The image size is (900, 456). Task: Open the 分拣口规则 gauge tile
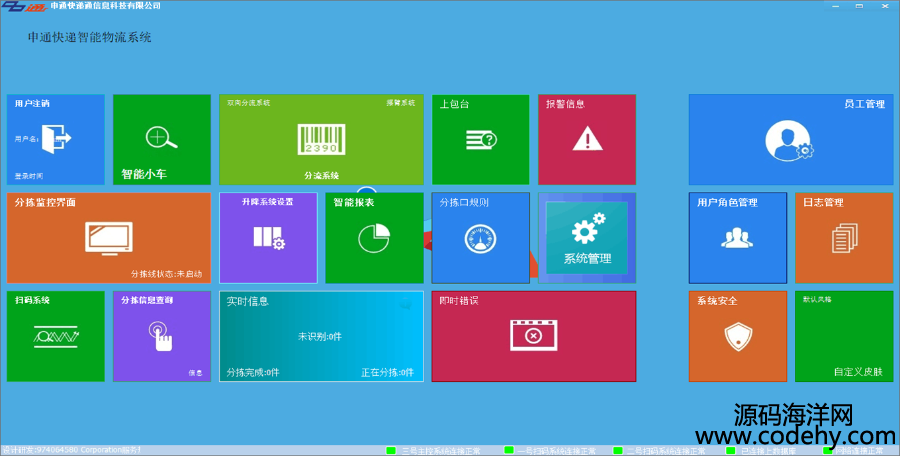coord(480,238)
